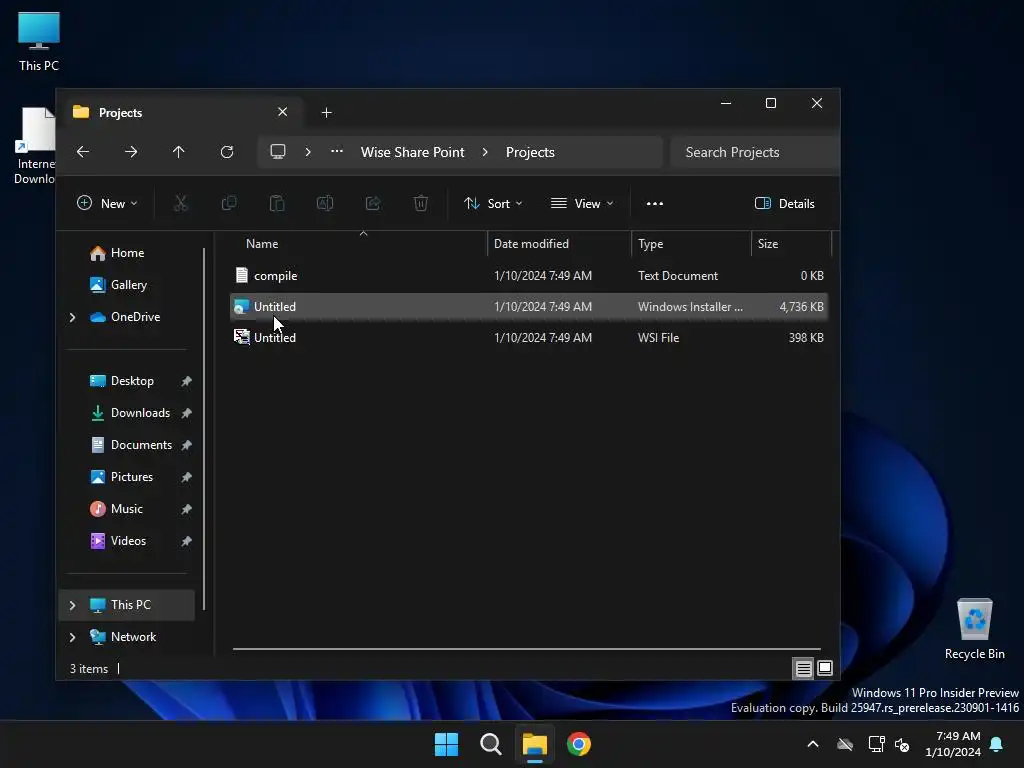Open pinned Desktop folder
The width and height of the screenshot is (1024, 768).
coord(132,381)
